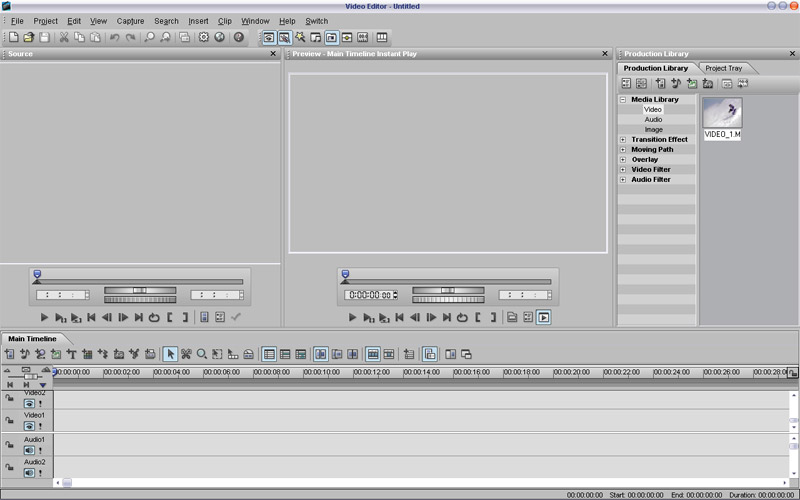Select the Zoom magnifier tool in timeline toolbar

[x=202, y=354]
